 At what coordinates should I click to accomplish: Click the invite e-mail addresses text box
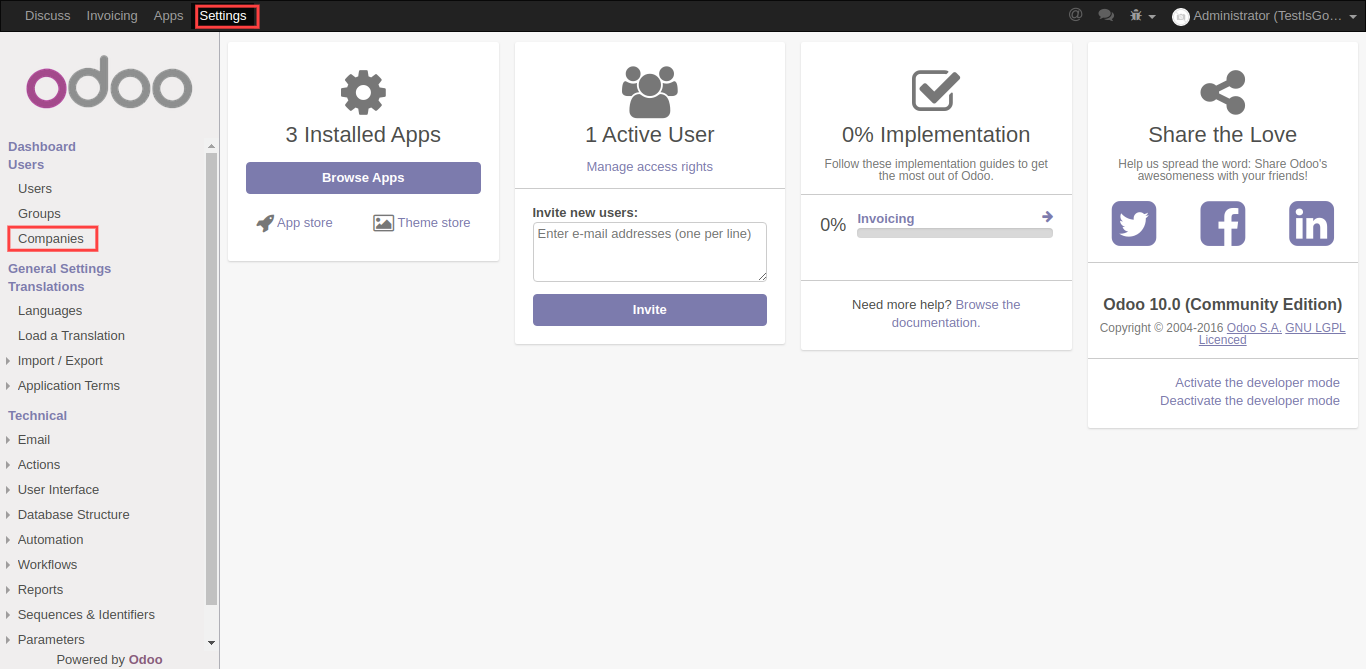(649, 252)
